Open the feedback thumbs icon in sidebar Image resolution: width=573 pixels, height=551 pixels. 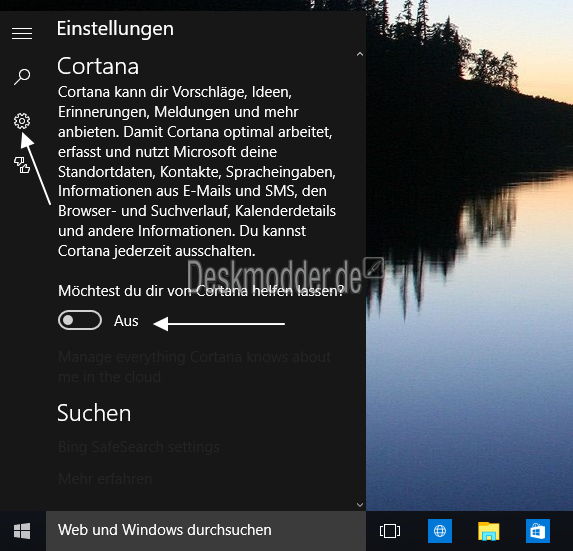point(22,165)
